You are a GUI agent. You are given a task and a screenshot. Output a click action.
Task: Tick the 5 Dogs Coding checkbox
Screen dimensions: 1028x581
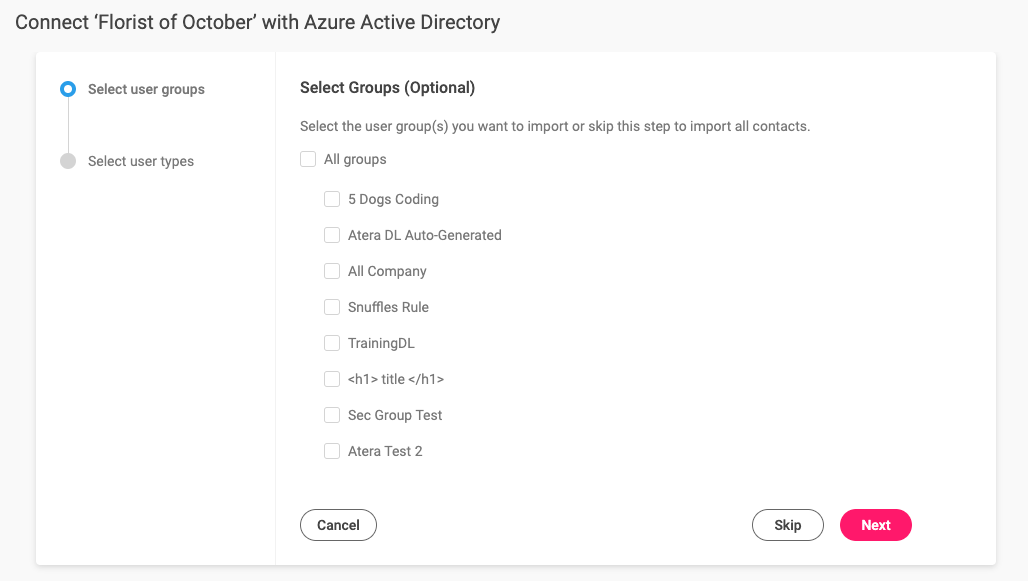click(332, 199)
